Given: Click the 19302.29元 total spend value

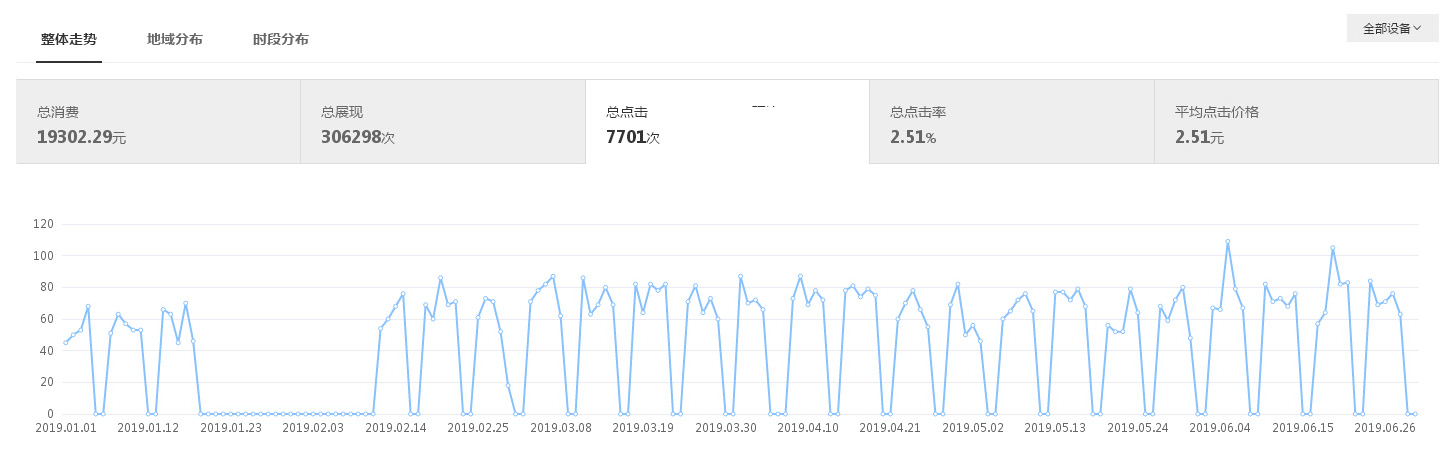Looking at the screenshot, I should 82,137.
